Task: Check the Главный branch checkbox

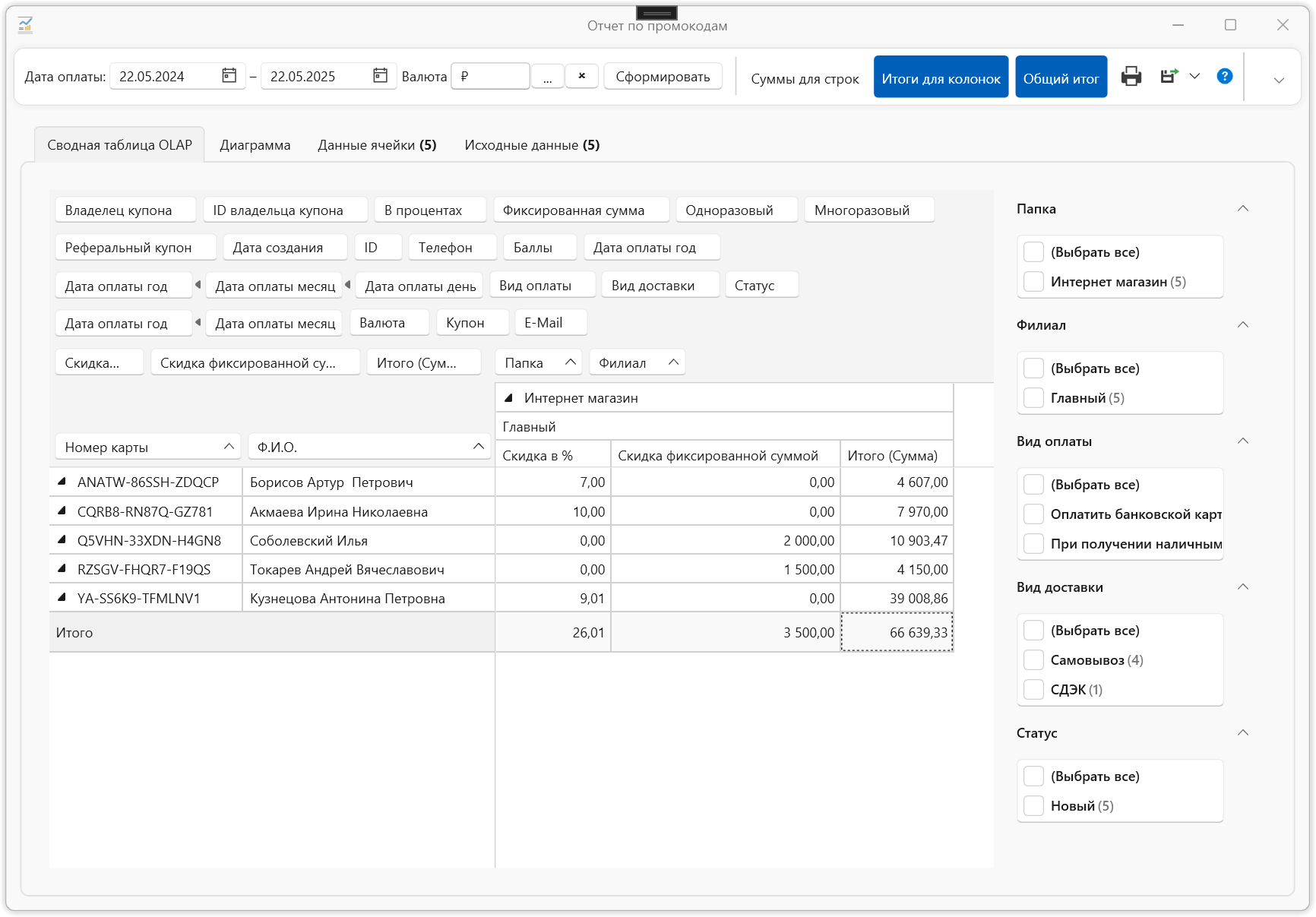Action: (1033, 397)
